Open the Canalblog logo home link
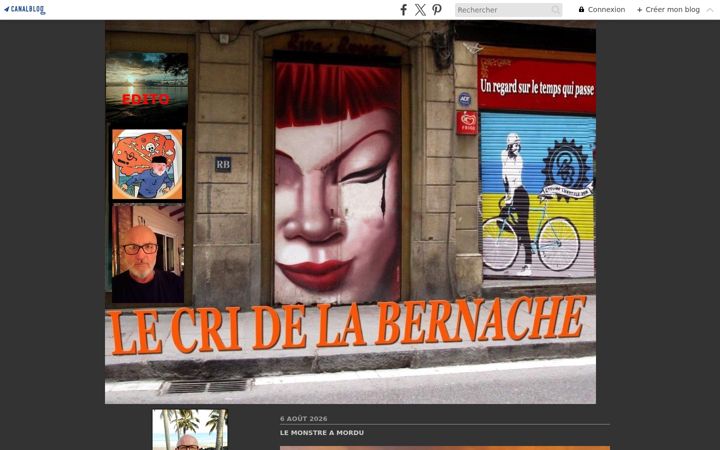 click(x=25, y=10)
